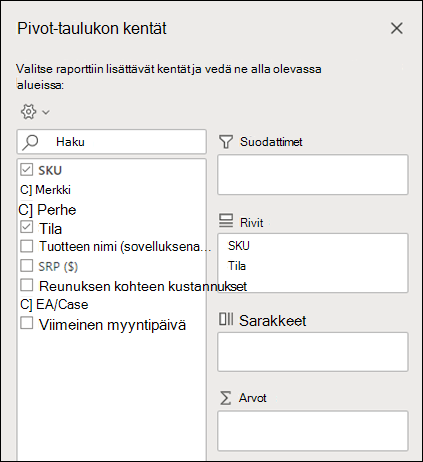Select Tila item in Rivit area
This screenshot has width=423, height=462.
point(237,266)
